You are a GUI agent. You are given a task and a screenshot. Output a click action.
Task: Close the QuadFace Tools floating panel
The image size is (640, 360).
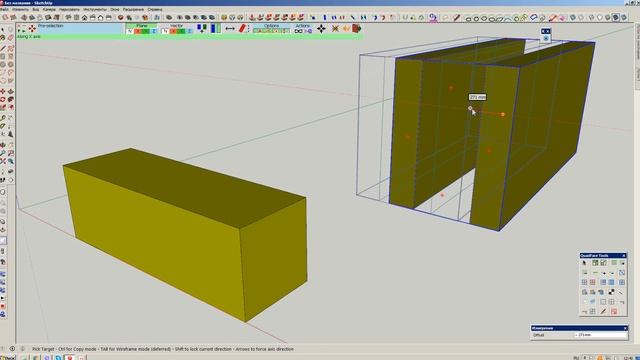point(624,256)
